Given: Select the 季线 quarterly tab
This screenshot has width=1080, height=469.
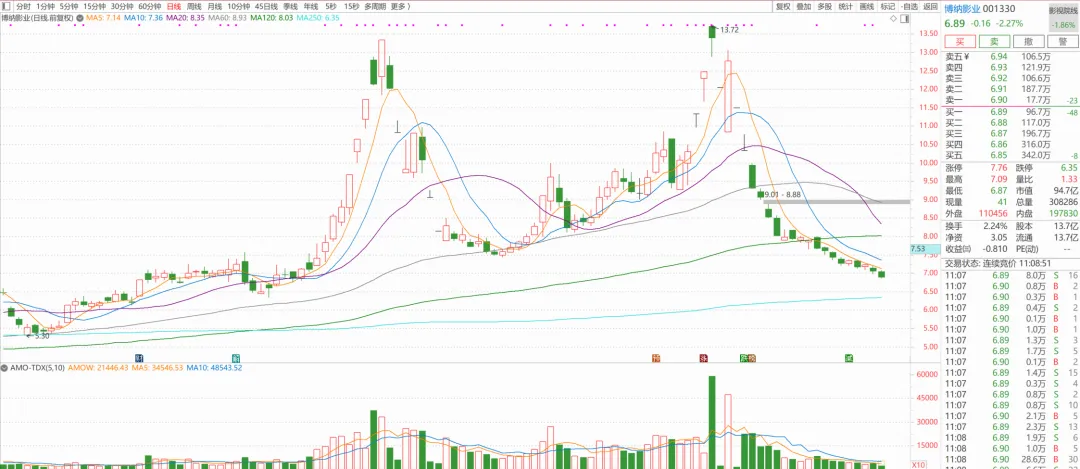Looking at the screenshot, I should coord(290,6).
